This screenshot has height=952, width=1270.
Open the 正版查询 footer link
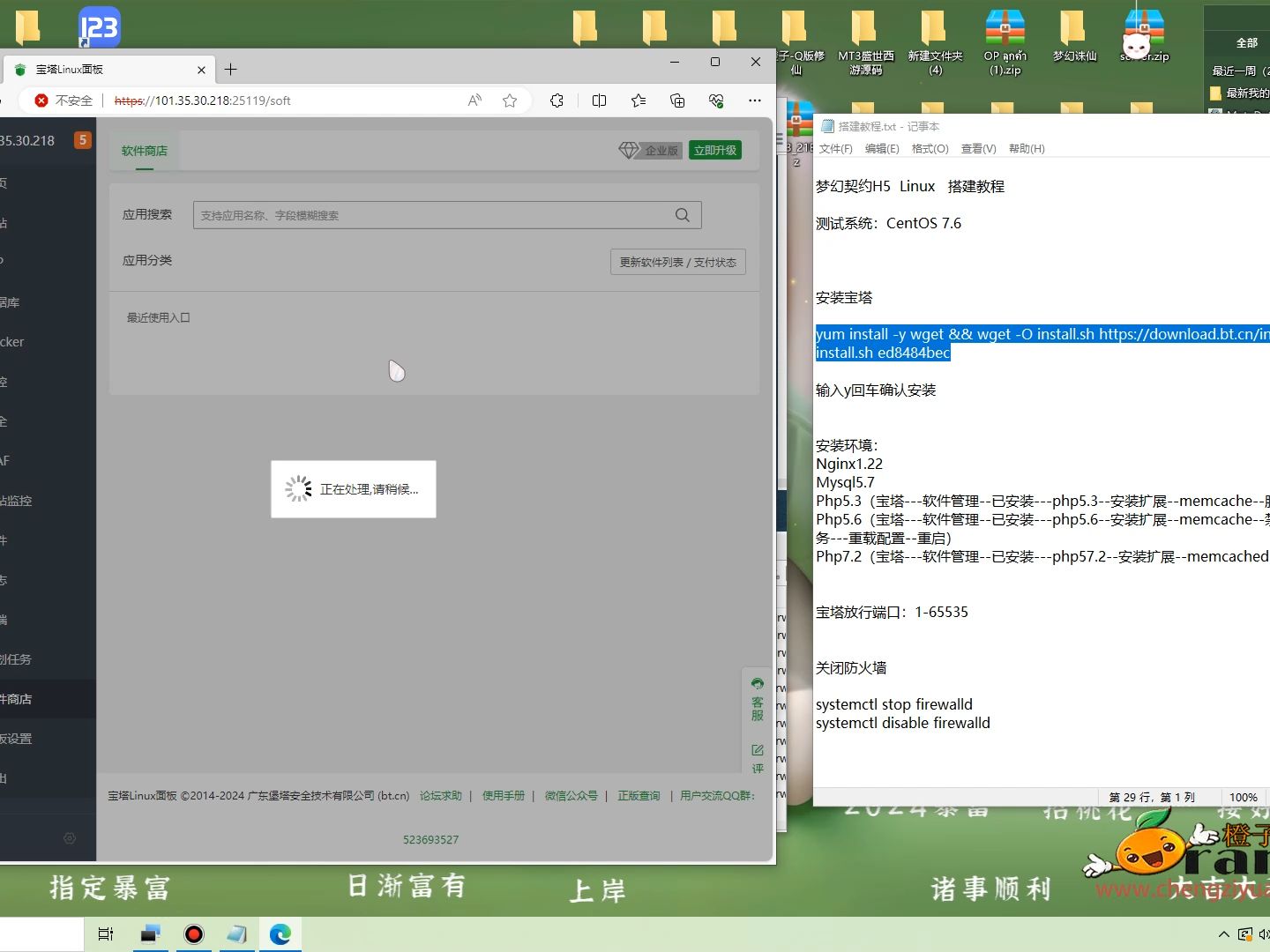pos(639,796)
